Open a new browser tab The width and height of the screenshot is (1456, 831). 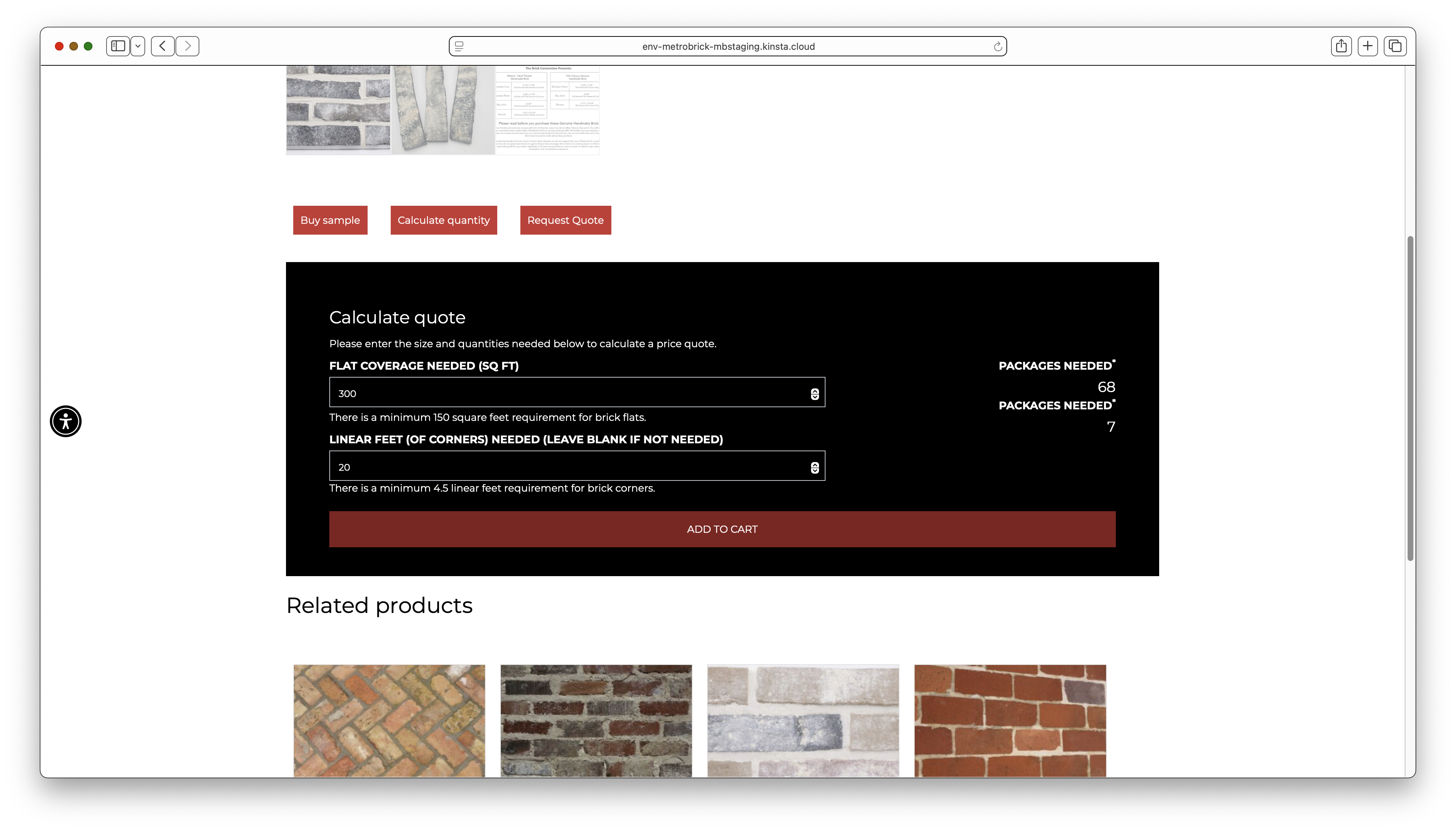click(1368, 46)
